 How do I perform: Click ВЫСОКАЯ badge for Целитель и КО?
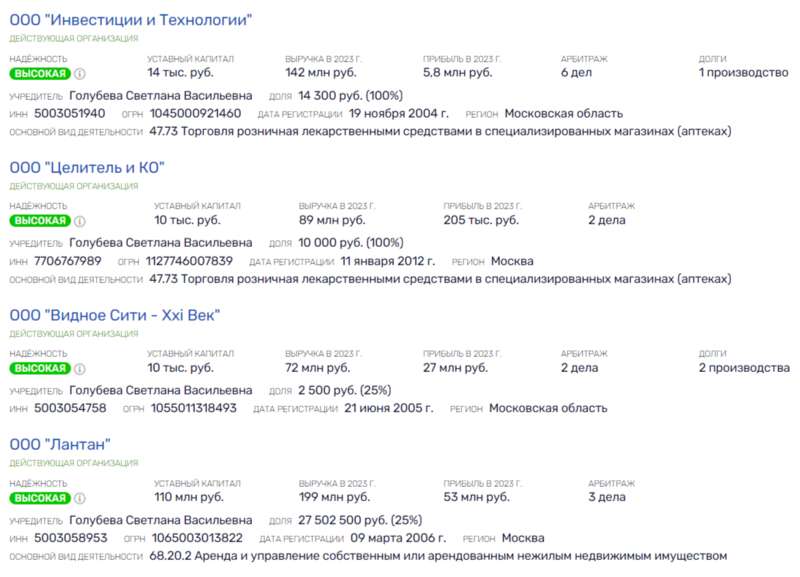pos(40,221)
